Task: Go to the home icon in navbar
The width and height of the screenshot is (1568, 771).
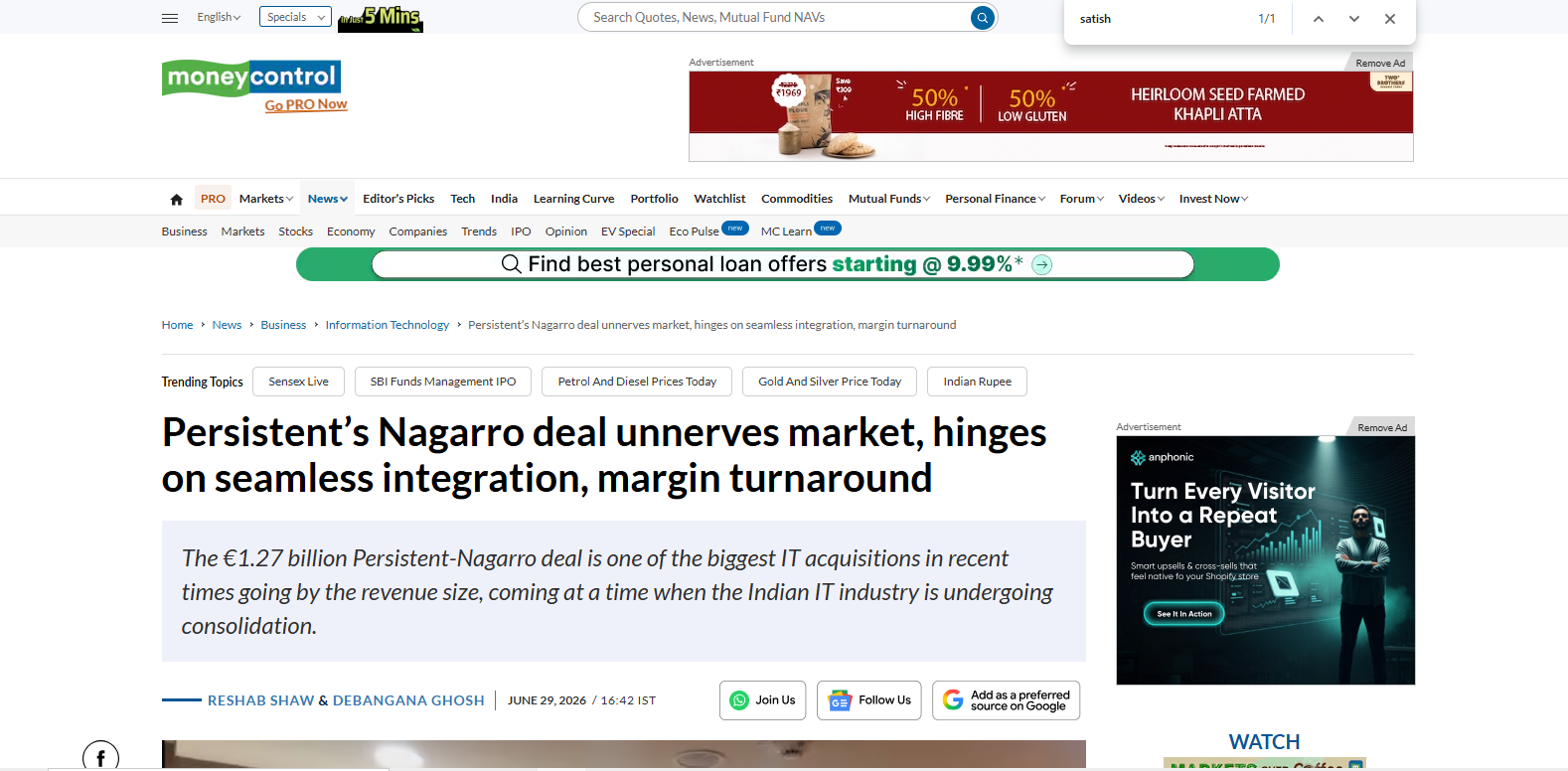Action: (177, 200)
